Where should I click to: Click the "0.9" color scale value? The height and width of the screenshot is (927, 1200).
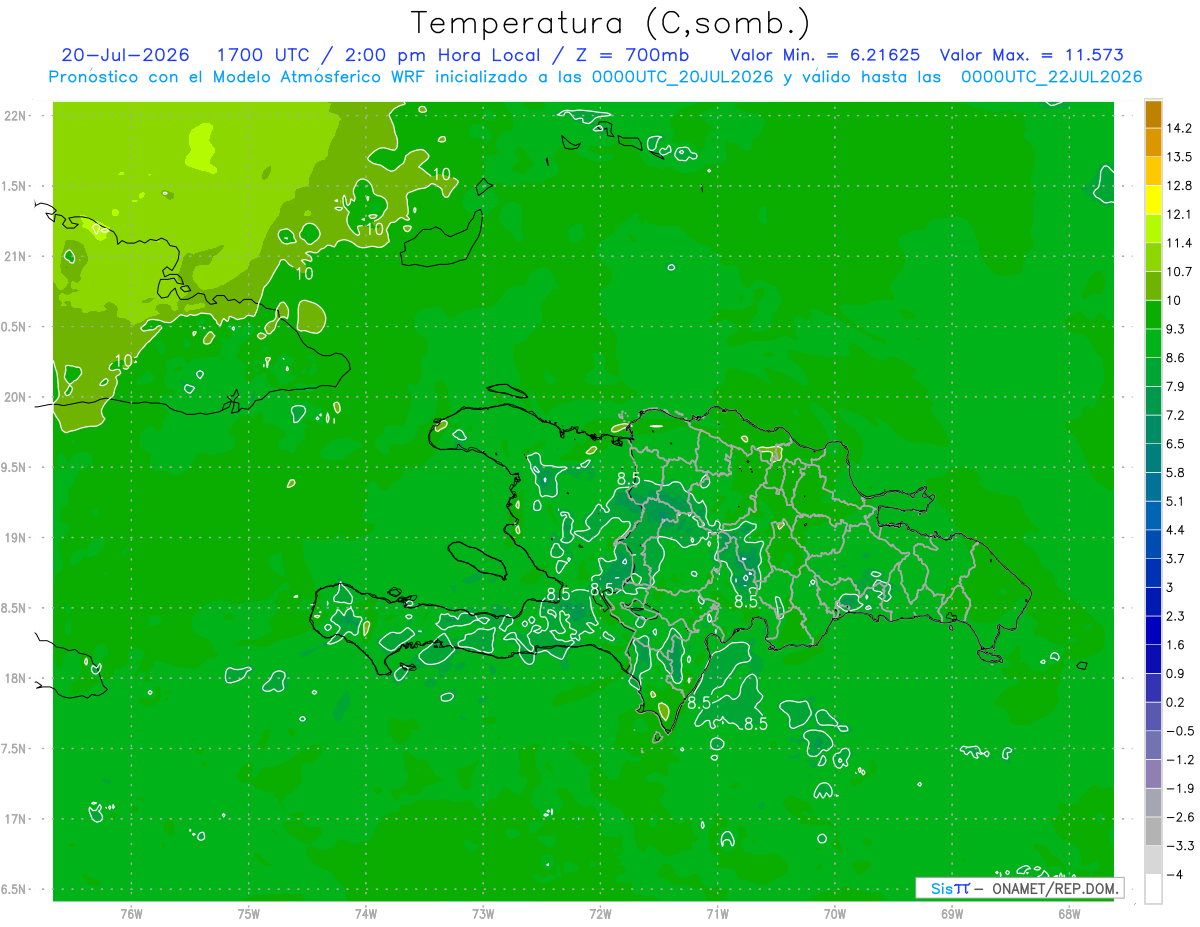click(x=1176, y=673)
